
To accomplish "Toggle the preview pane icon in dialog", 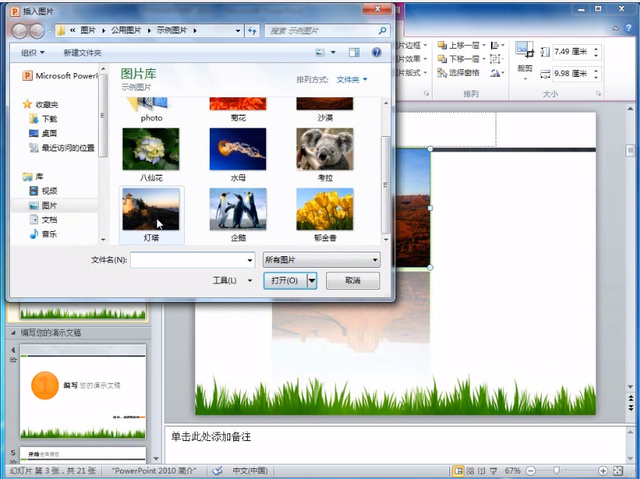I will 354,52.
